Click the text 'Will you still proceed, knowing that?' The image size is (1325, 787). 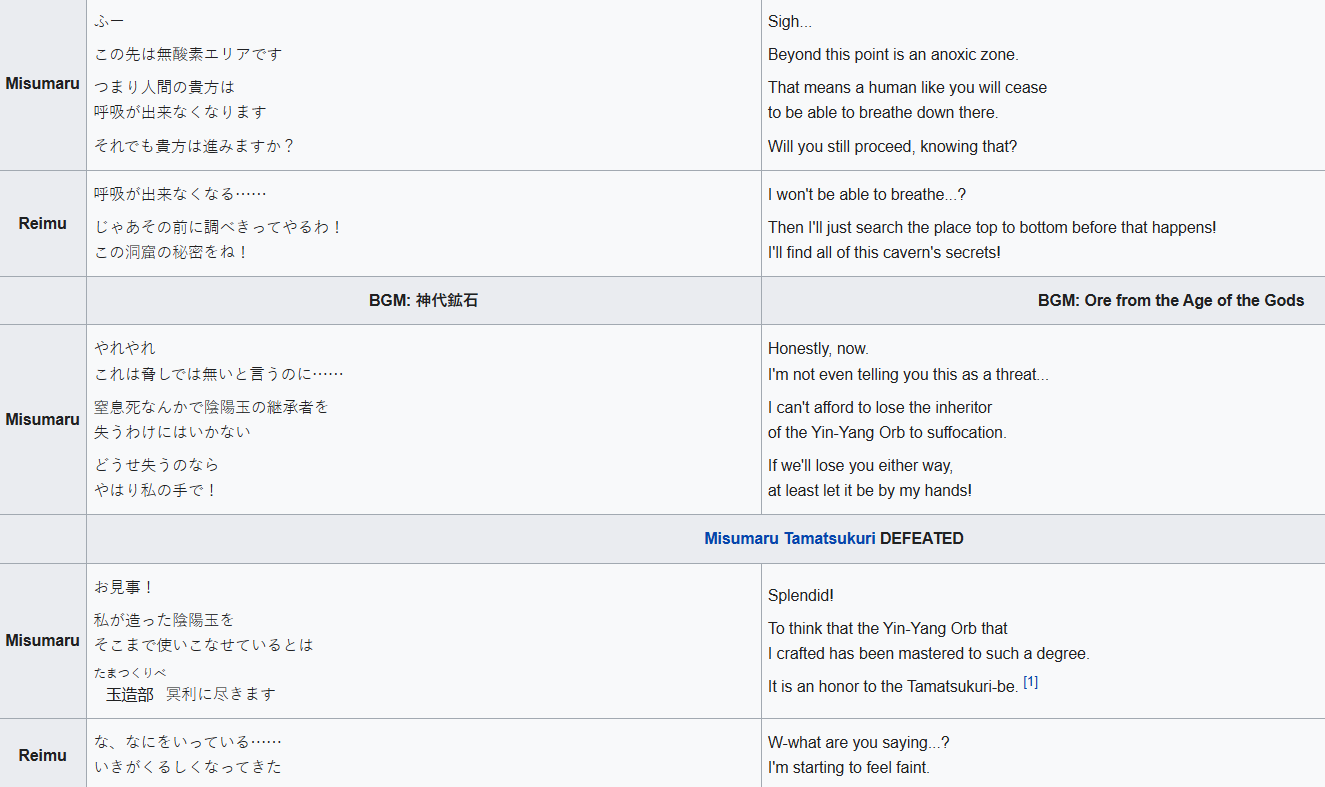point(892,146)
